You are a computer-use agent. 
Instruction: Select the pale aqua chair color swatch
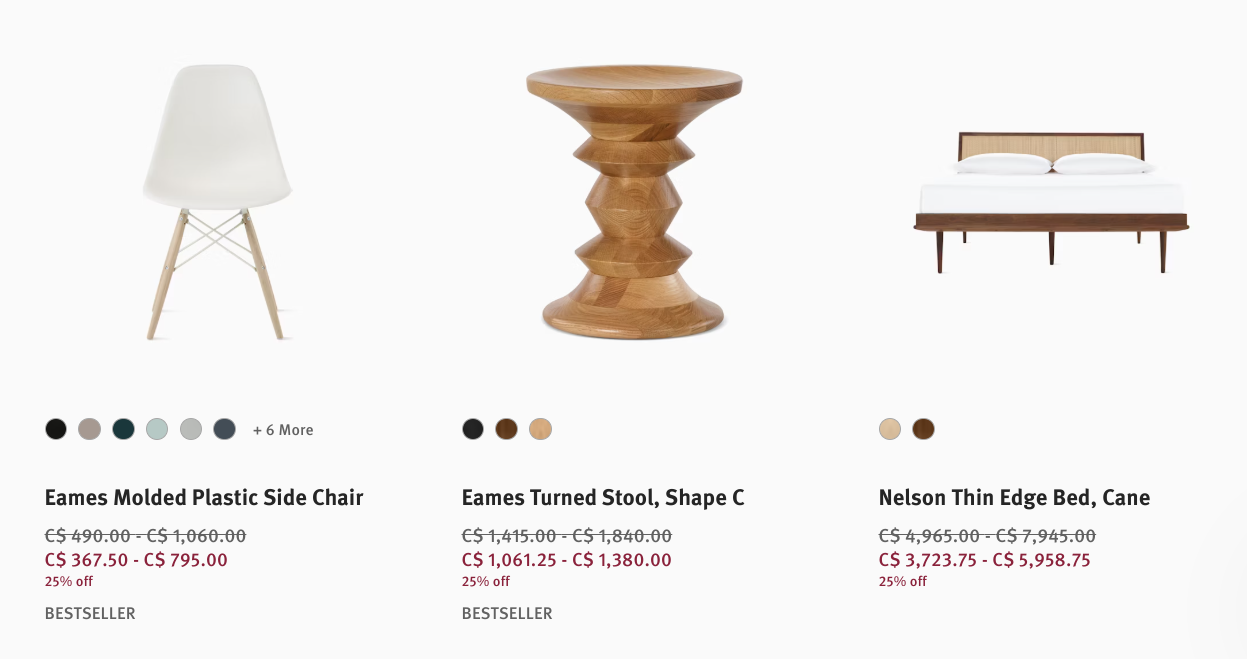coord(157,429)
